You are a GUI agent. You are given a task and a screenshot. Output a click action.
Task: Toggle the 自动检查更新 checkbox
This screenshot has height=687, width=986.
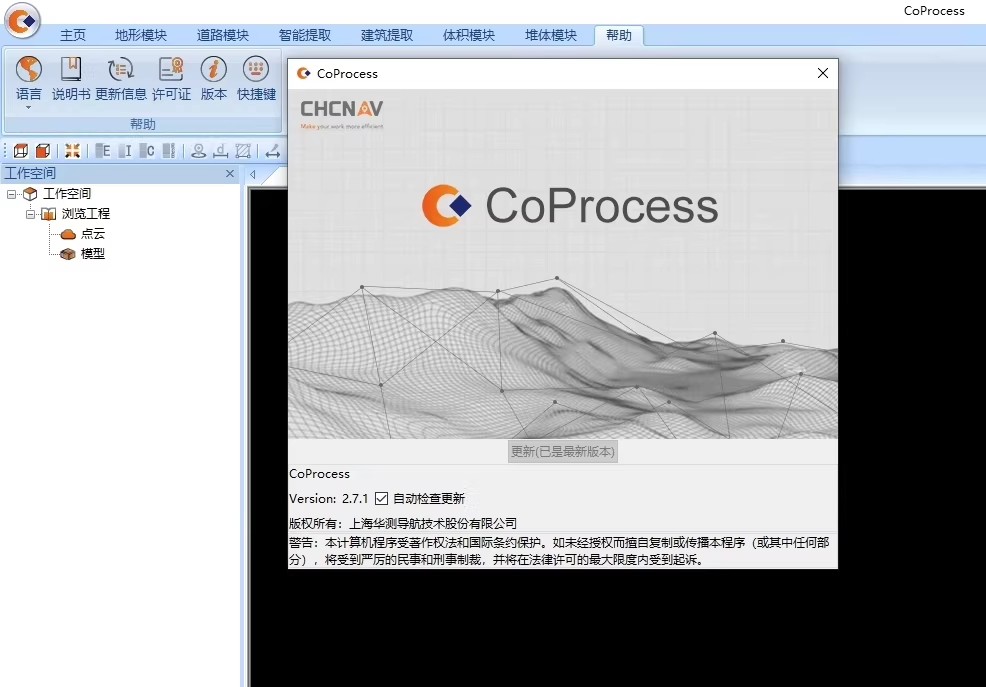[x=381, y=498]
